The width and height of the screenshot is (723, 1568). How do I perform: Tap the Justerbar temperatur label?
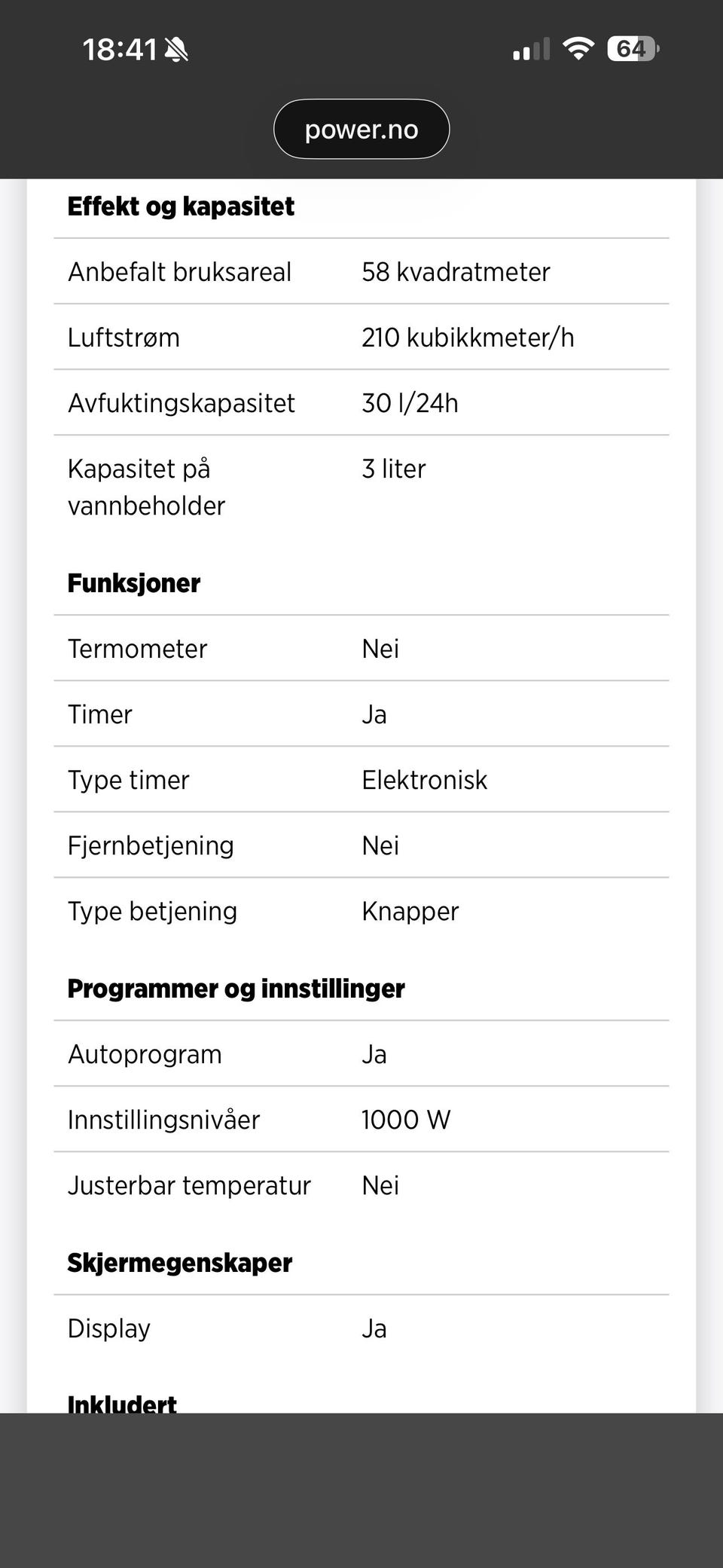pos(189,1185)
